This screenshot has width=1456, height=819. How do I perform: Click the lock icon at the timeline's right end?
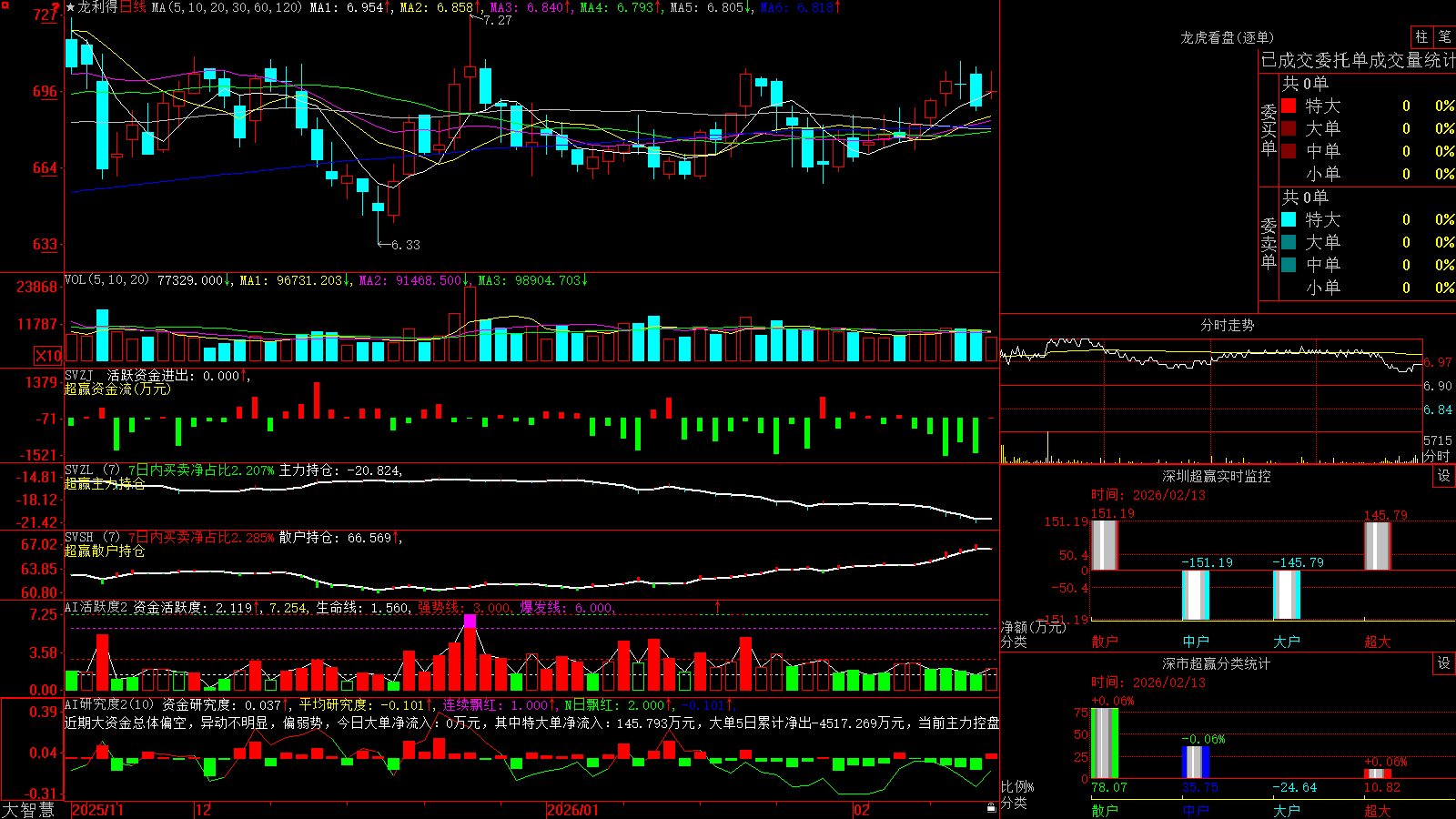click(991, 808)
